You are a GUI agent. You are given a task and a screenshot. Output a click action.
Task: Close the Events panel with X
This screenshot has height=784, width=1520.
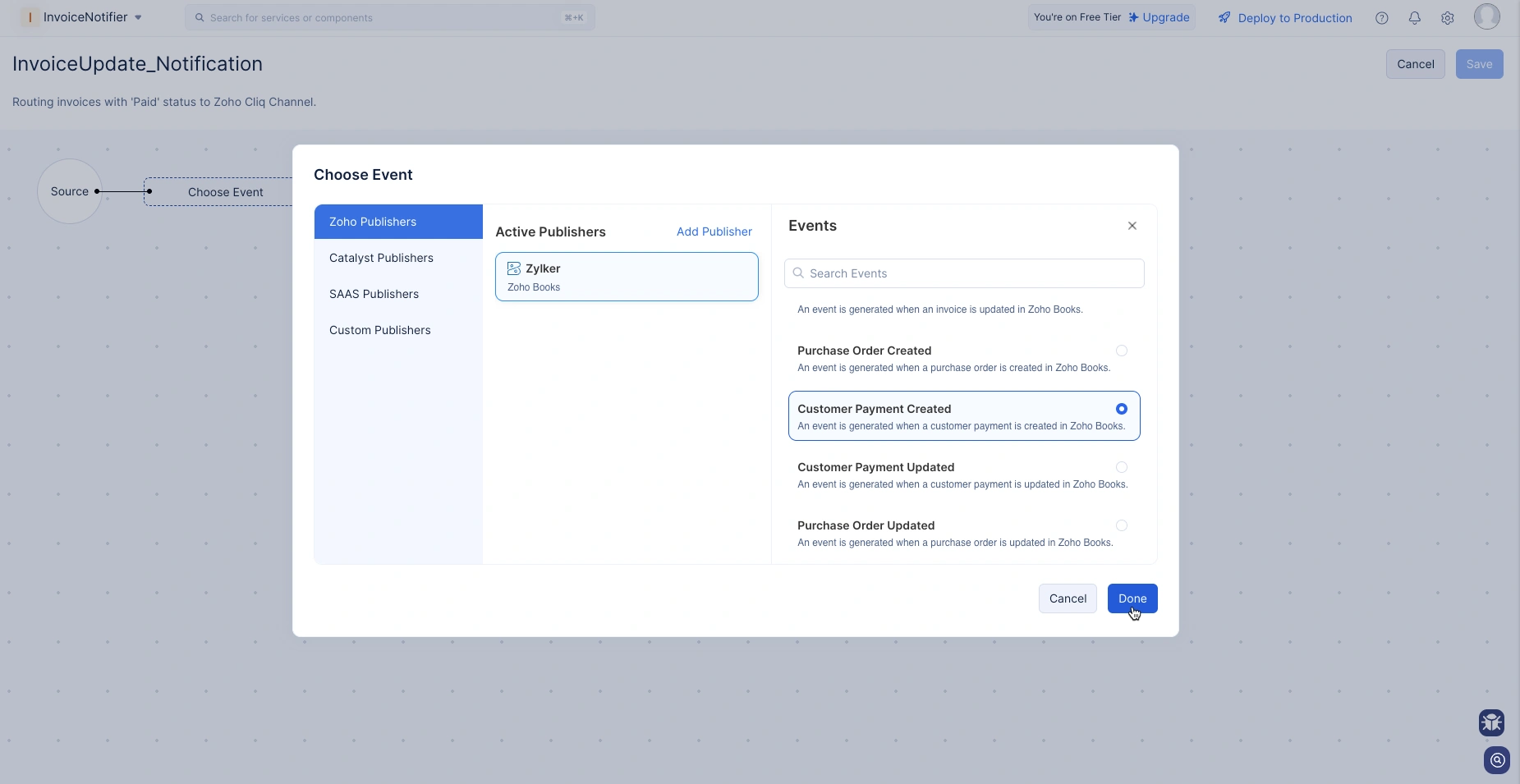point(1132,226)
